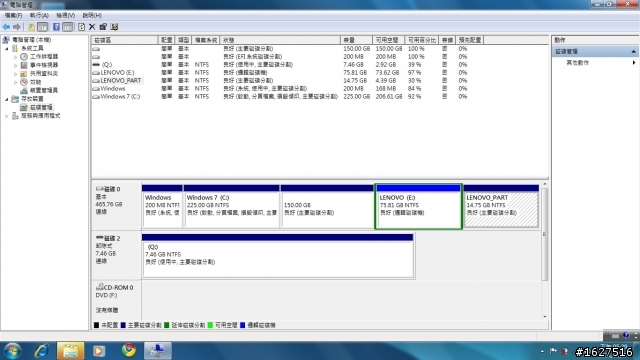Select the 150.00 GB unnamed volume row in the list
Viewport: 640px width, 360px height.
point(280,49)
